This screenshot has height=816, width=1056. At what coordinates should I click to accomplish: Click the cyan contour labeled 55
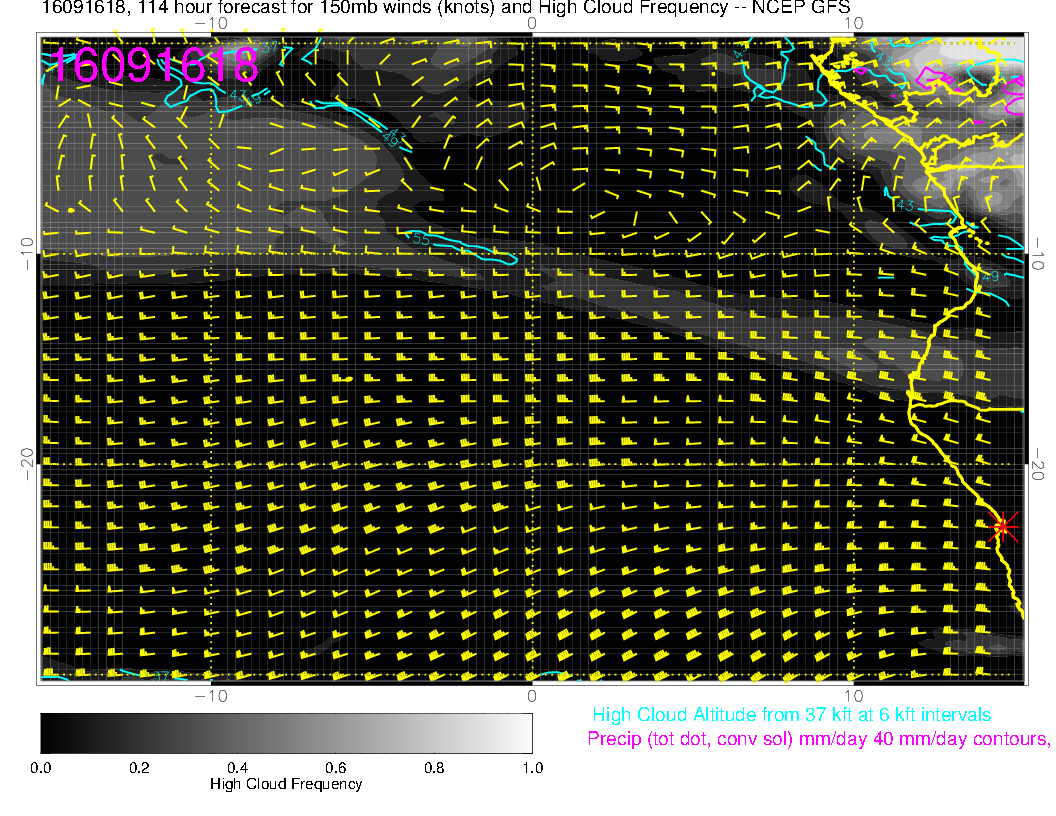point(421,240)
